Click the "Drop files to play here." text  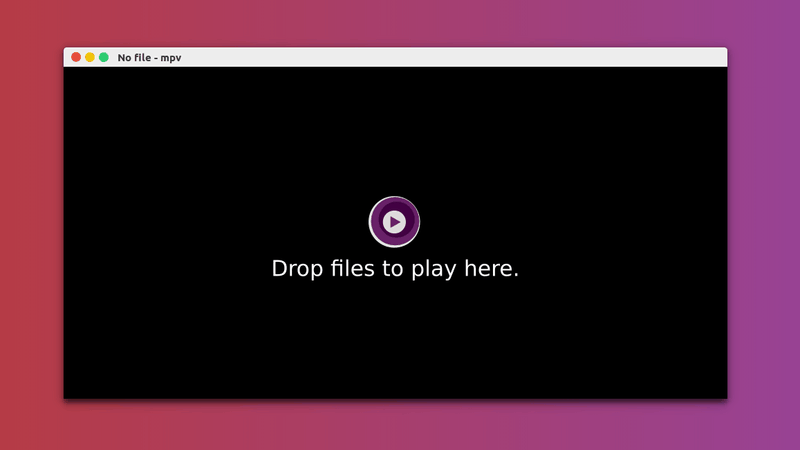(395, 269)
